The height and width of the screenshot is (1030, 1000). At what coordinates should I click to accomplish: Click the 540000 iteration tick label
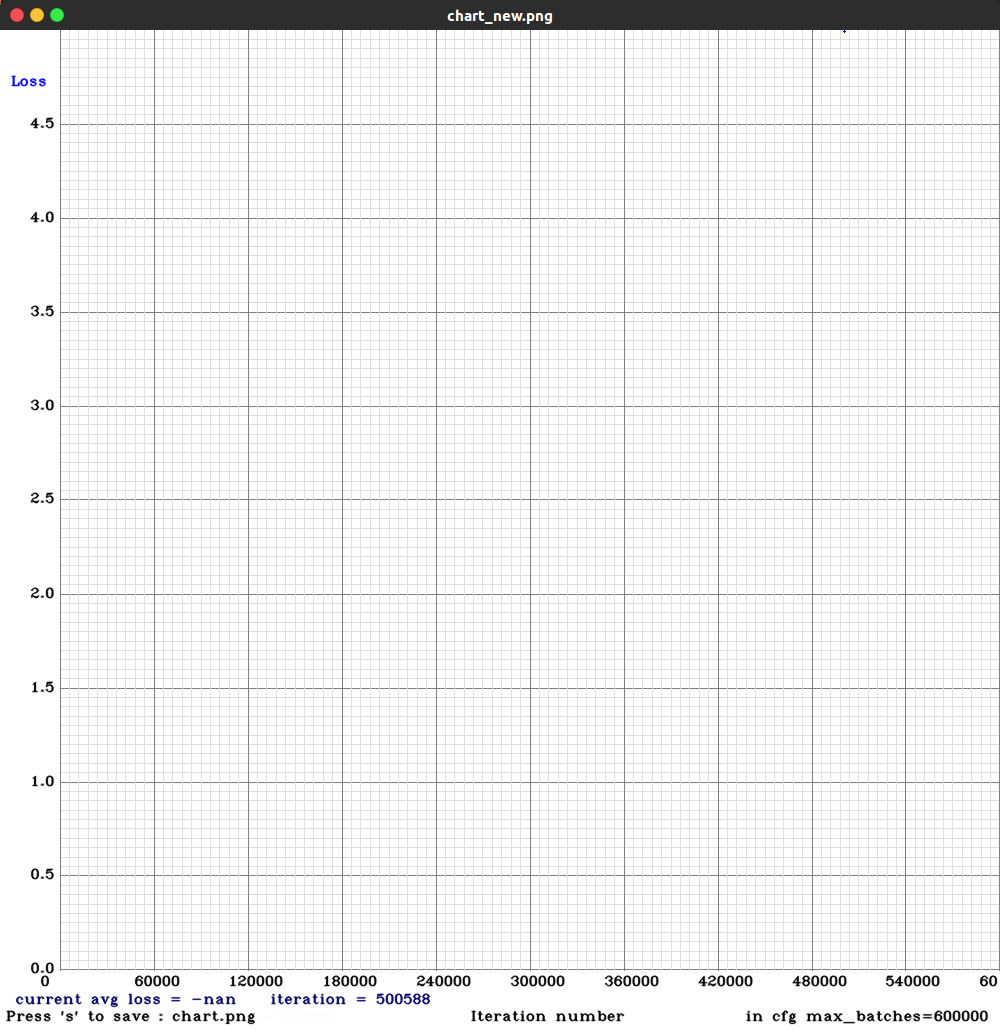tap(913, 981)
